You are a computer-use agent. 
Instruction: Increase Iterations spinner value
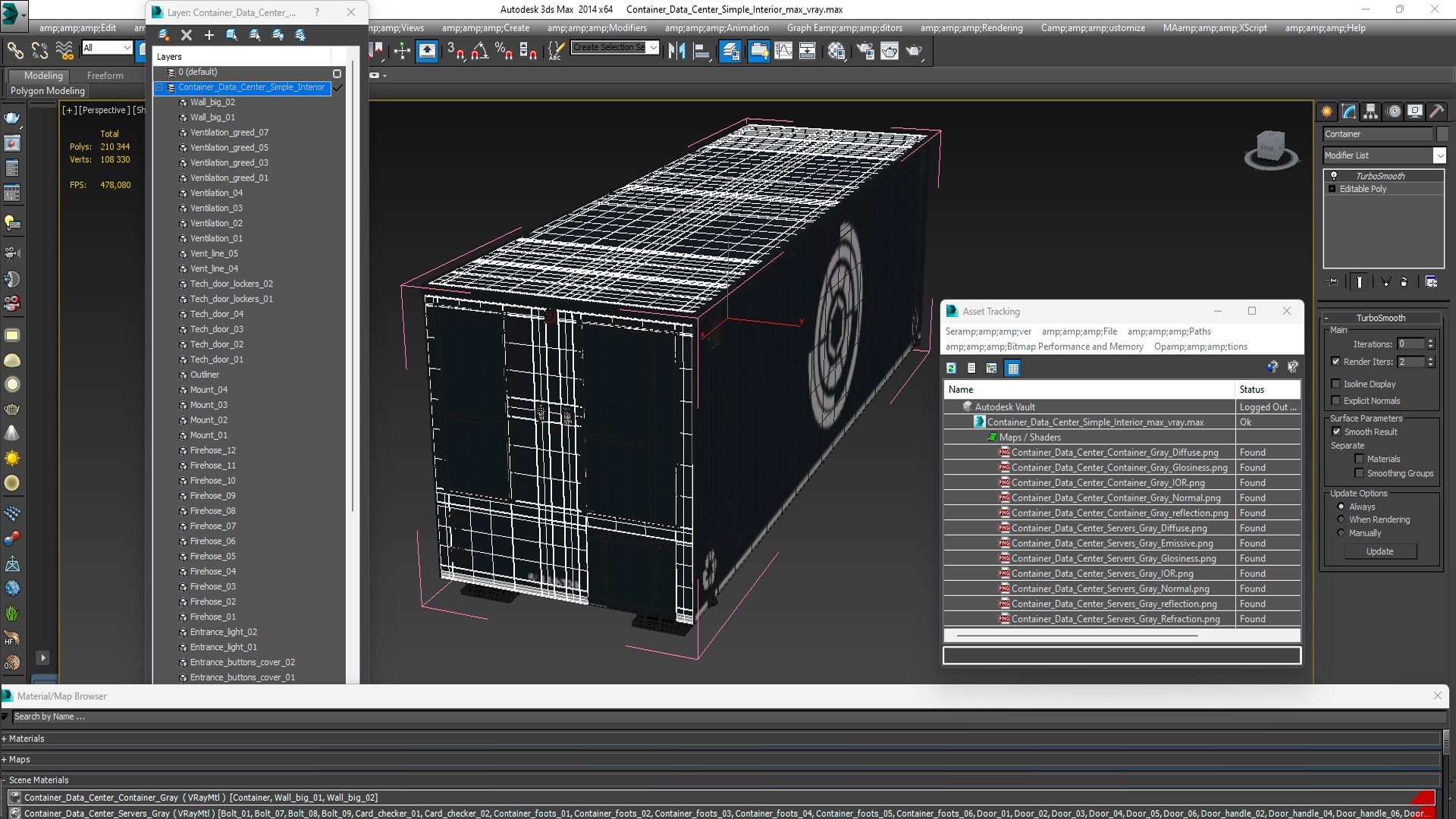[x=1430, y=340]
